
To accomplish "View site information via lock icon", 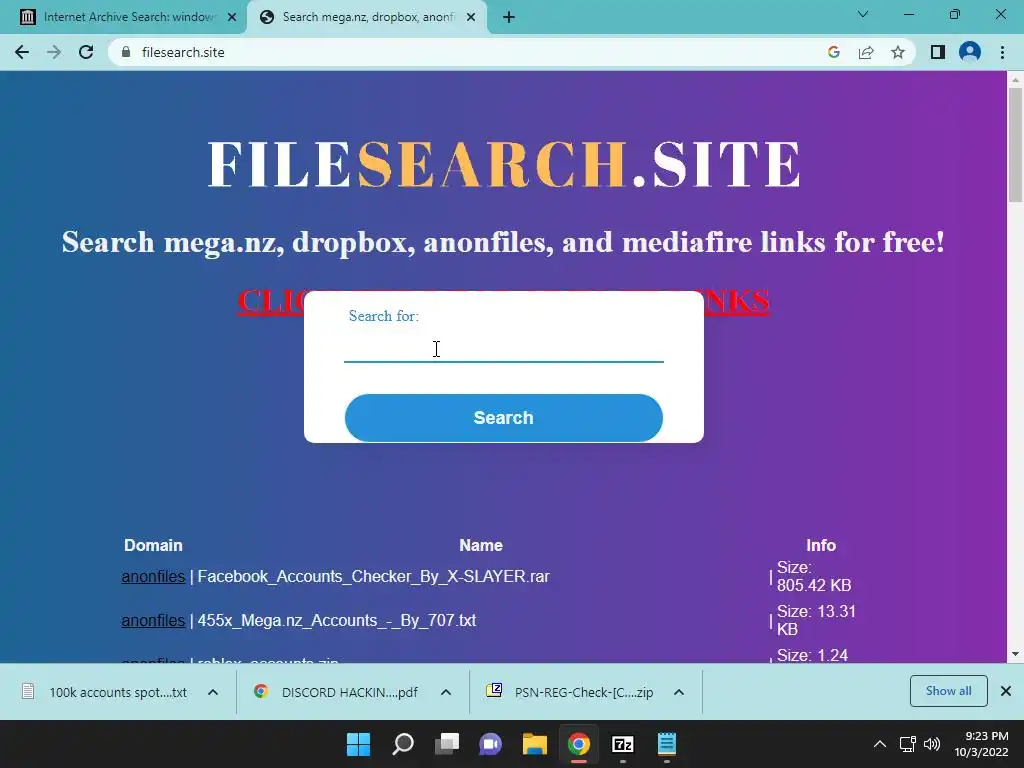I will 126,52.
